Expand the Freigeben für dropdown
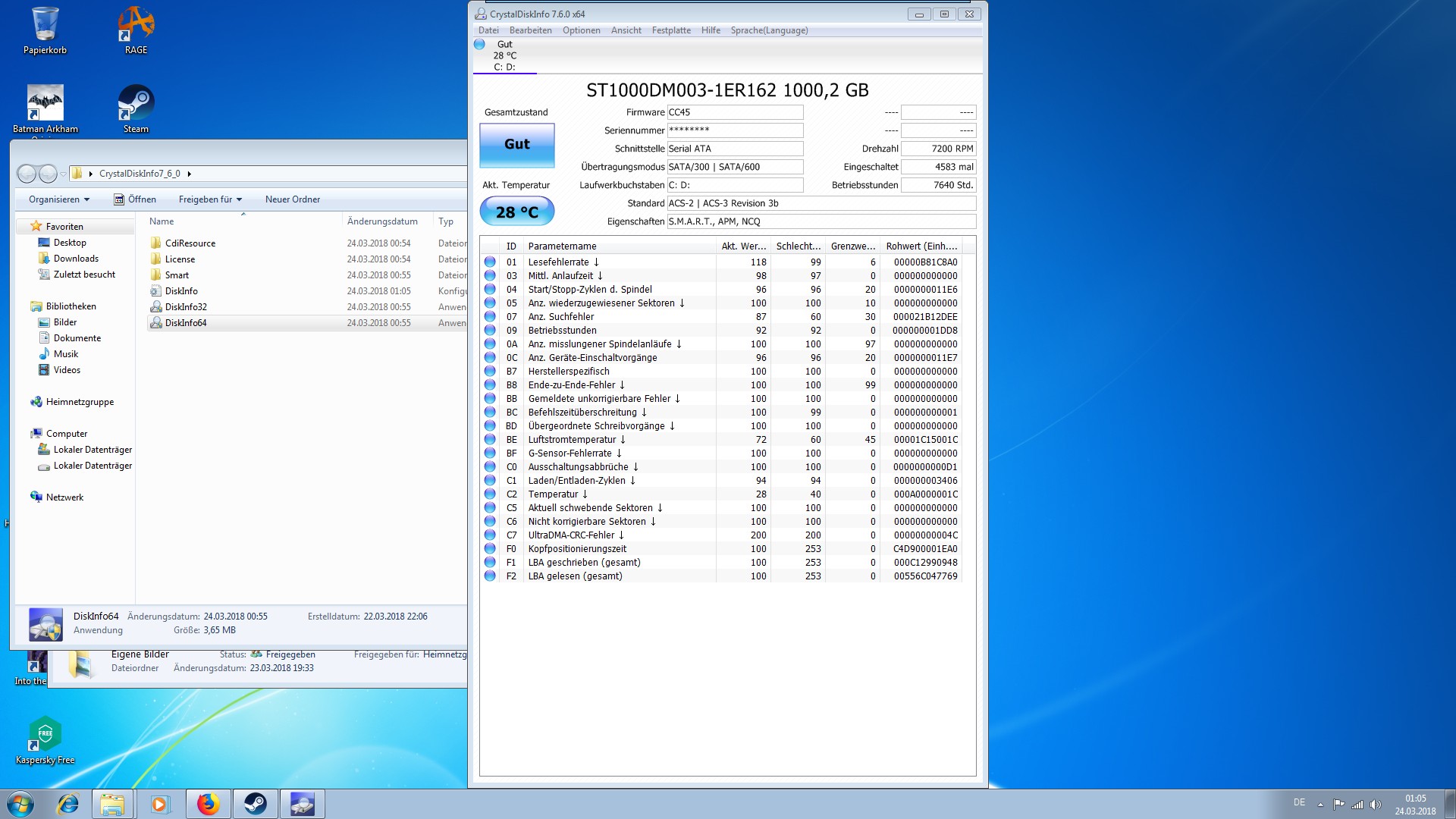 (210, 199)
